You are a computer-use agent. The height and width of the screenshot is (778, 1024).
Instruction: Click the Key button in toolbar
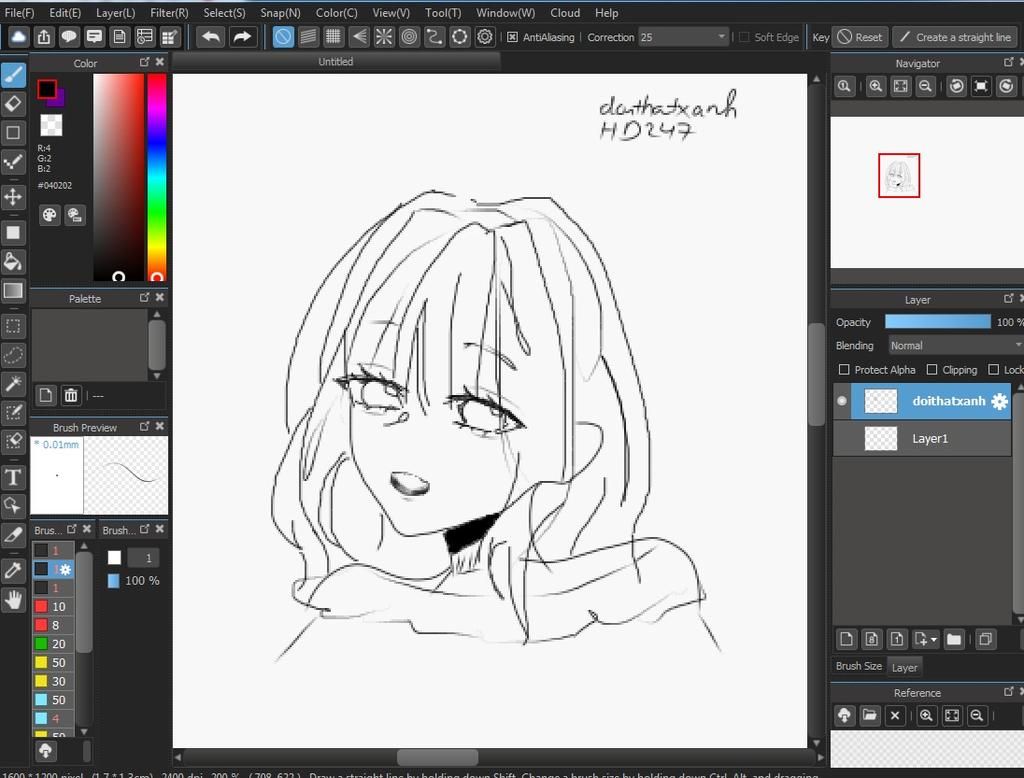(820, 37)
